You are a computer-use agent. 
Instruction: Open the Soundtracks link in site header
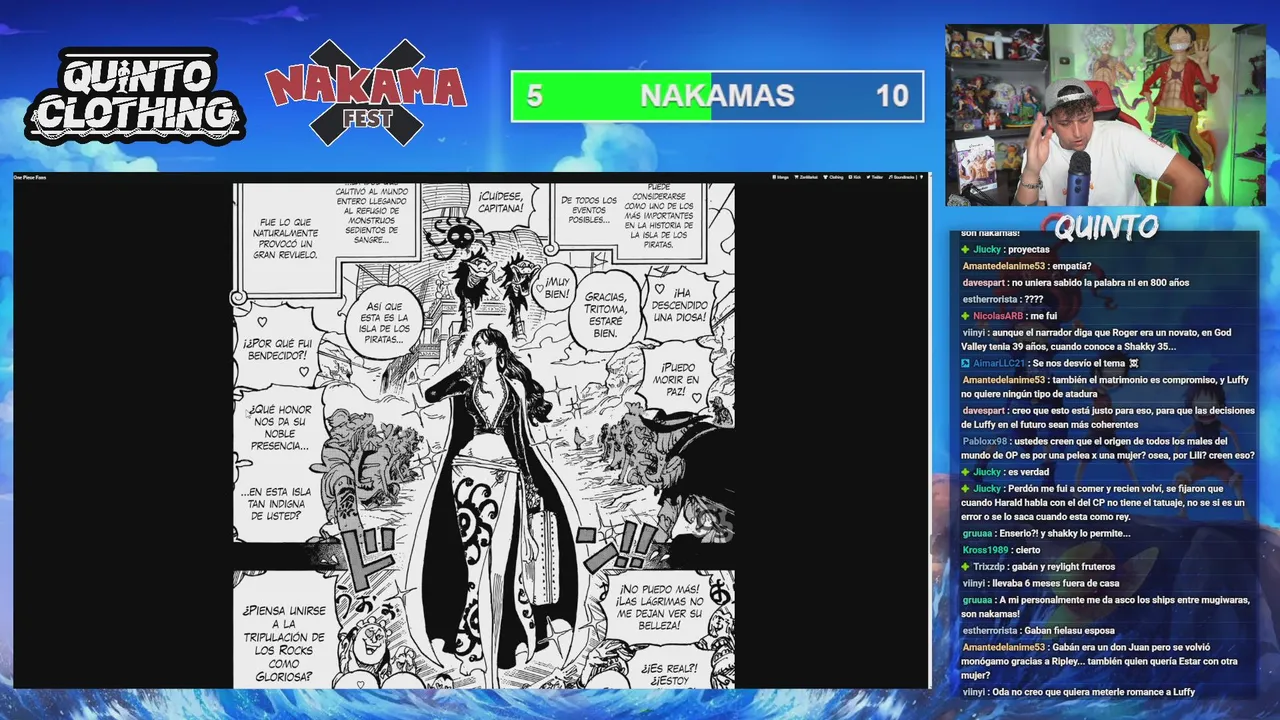[x=902, y=177]
